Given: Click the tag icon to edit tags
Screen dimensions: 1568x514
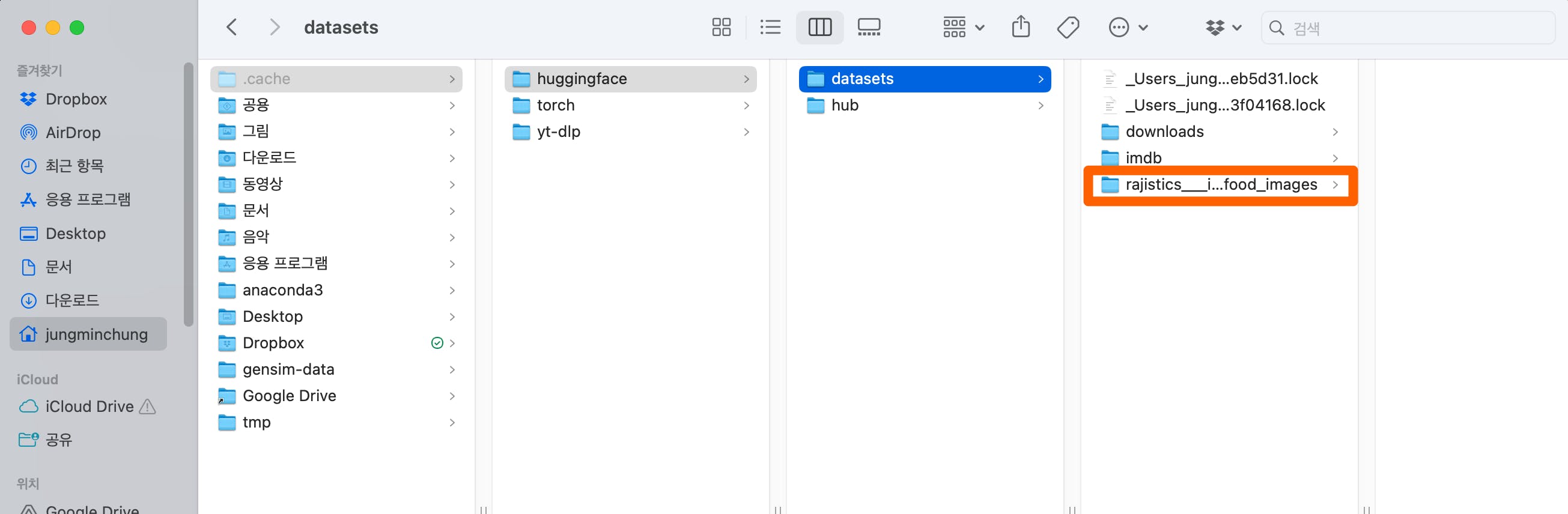Looking at the screenshot, I should point(1068,28).
